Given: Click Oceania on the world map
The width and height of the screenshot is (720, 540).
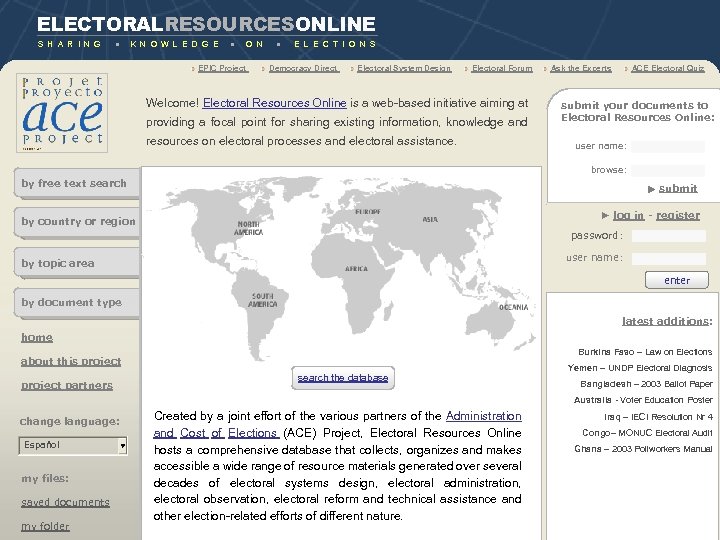Looking at the screenshot, I should (x=513, y=307).
